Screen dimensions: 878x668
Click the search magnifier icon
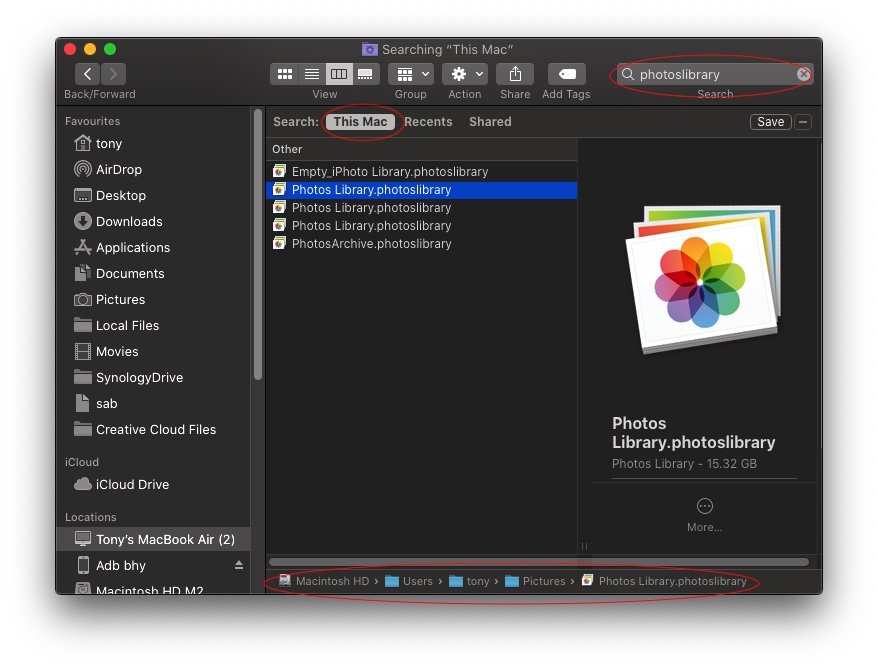(x=628, y=74)
